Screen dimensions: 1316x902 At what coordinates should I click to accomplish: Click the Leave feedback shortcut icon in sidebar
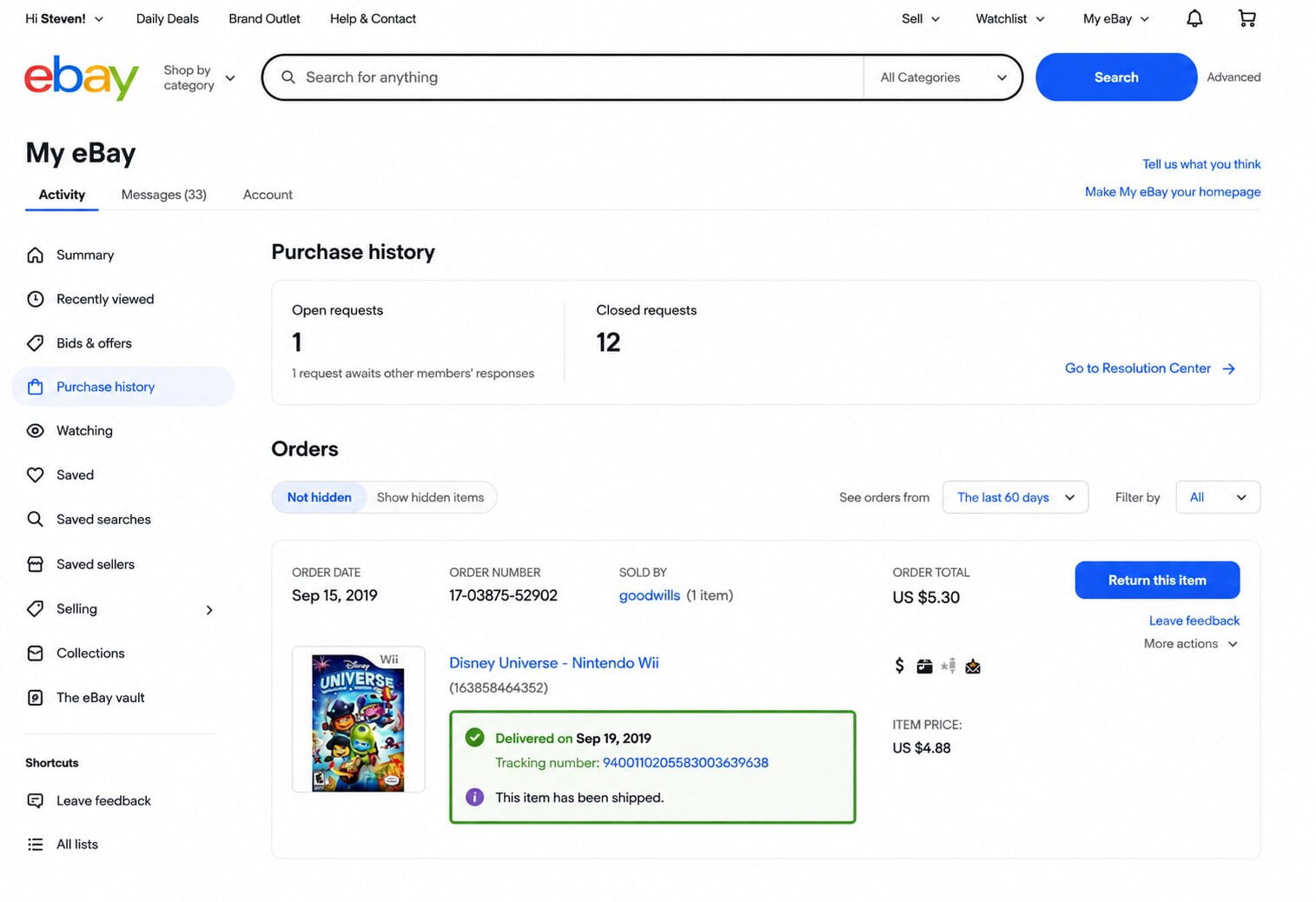[35, 800]
